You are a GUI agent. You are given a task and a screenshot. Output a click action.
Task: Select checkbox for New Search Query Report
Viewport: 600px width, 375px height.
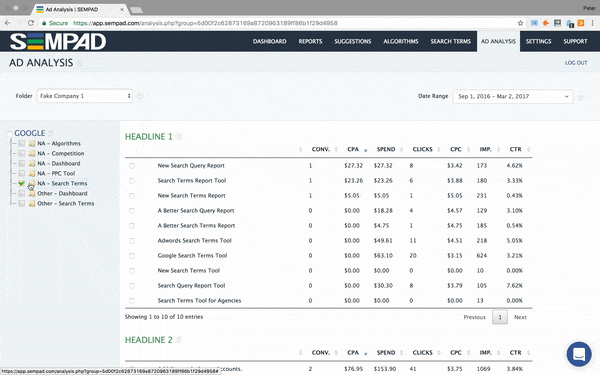[x=132, y=166]
